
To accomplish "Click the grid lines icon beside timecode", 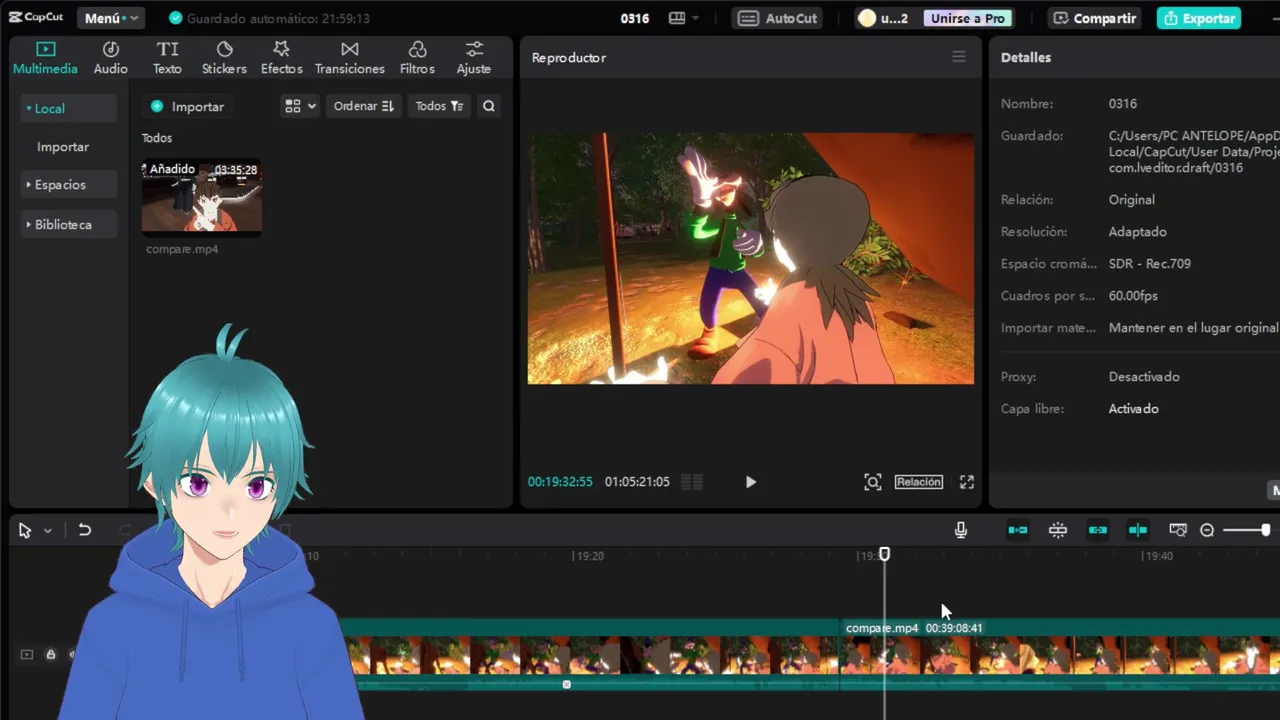I will coord(692,482).
